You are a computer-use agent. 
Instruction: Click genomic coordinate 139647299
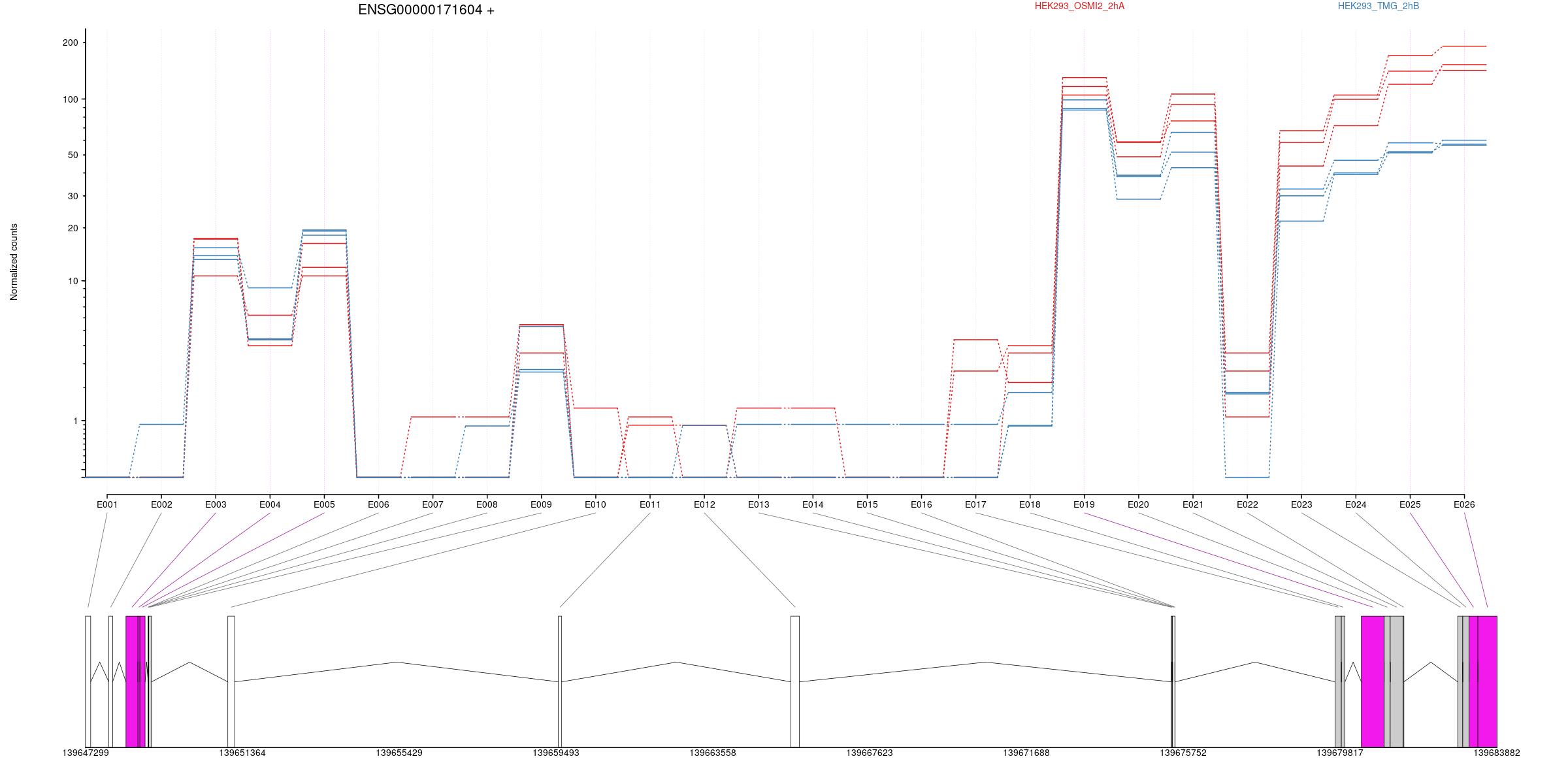point(86,753)
